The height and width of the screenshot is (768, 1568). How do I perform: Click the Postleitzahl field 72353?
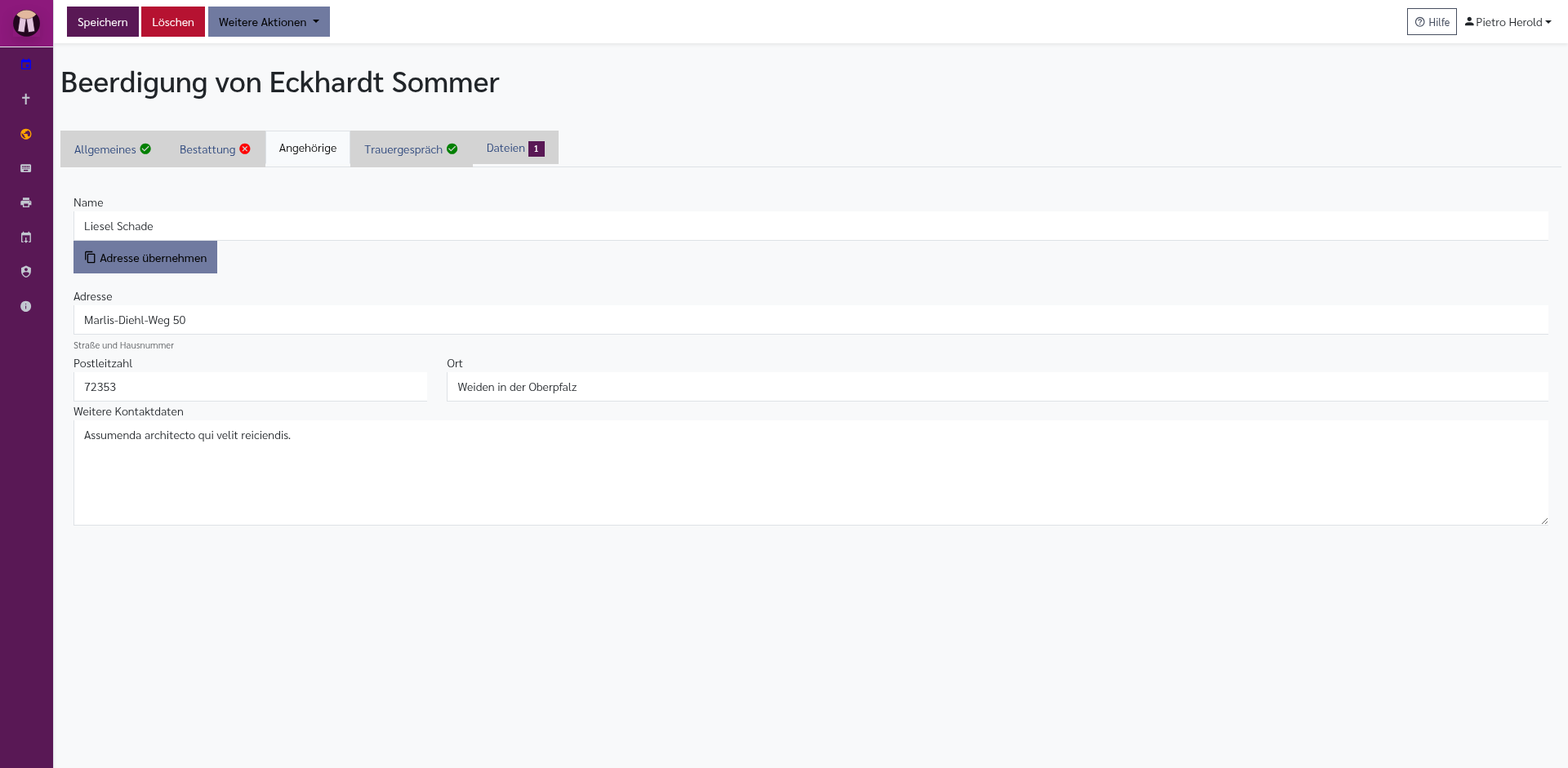click(x=250, y=387)
